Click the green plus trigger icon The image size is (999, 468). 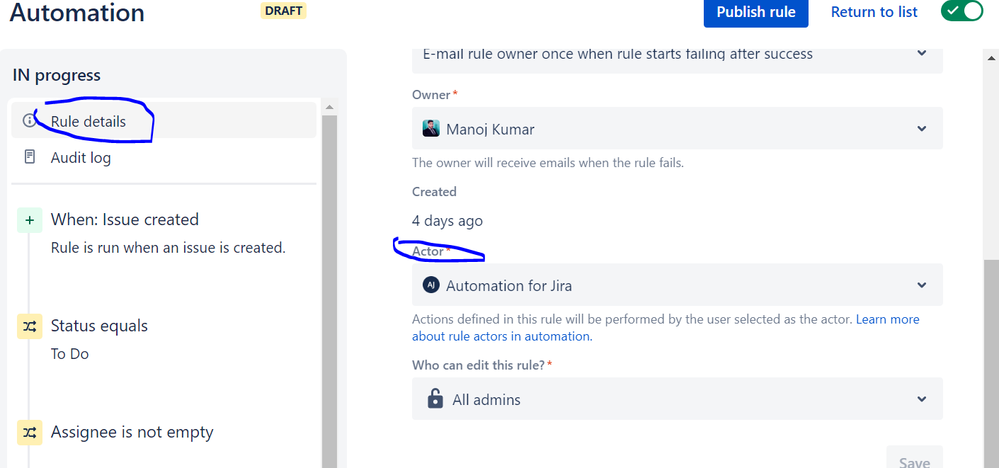pyautogui.click(x=29, y=220)
